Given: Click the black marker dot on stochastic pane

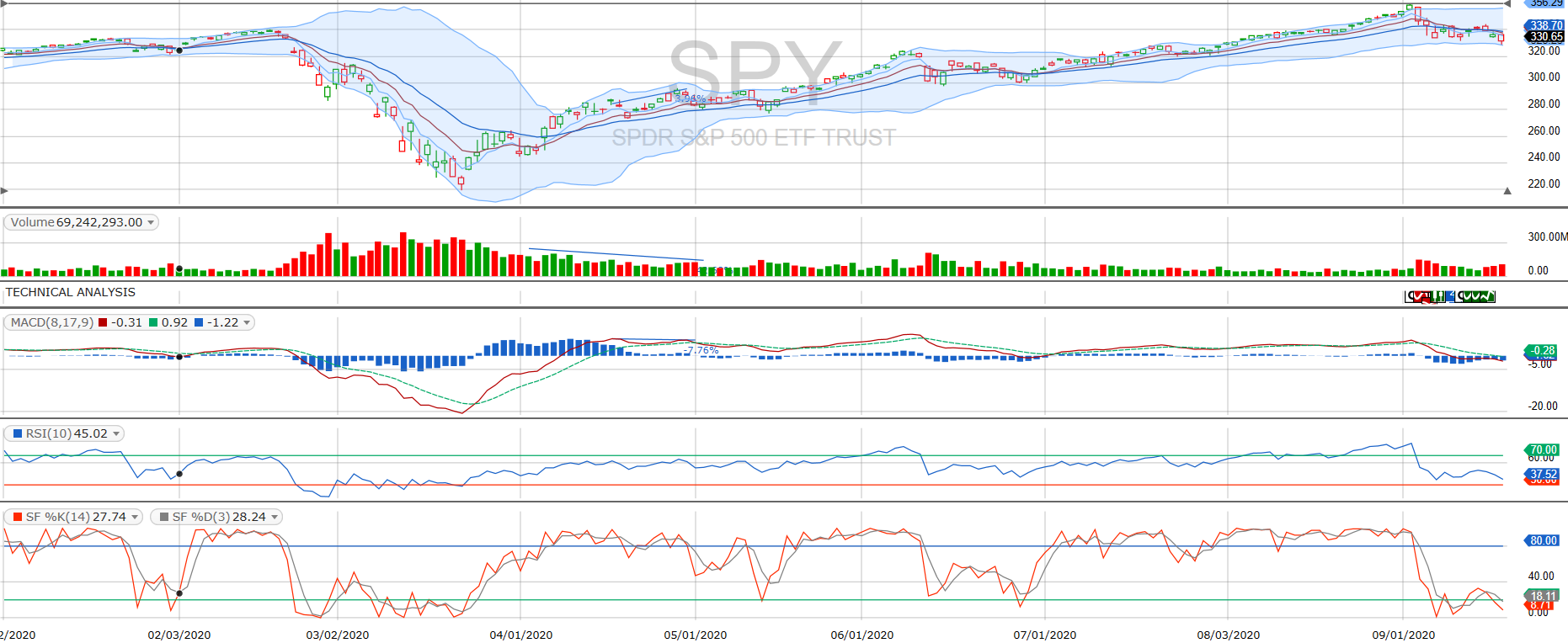Looking at the screenshot, I should tap(179, 593).
